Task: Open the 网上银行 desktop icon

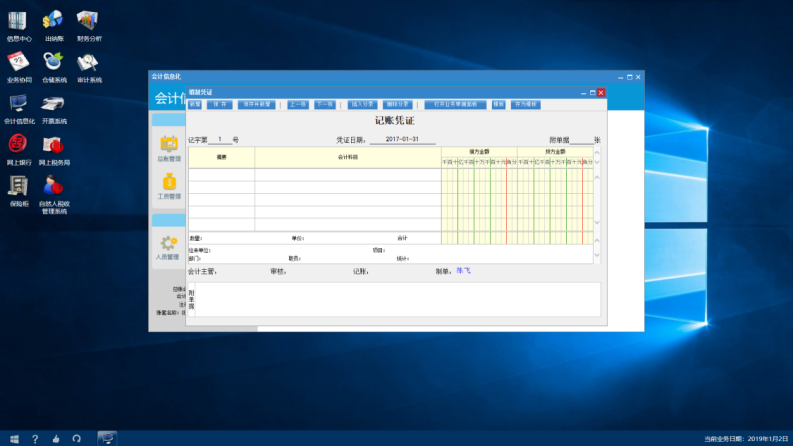Action: [18, 150]
